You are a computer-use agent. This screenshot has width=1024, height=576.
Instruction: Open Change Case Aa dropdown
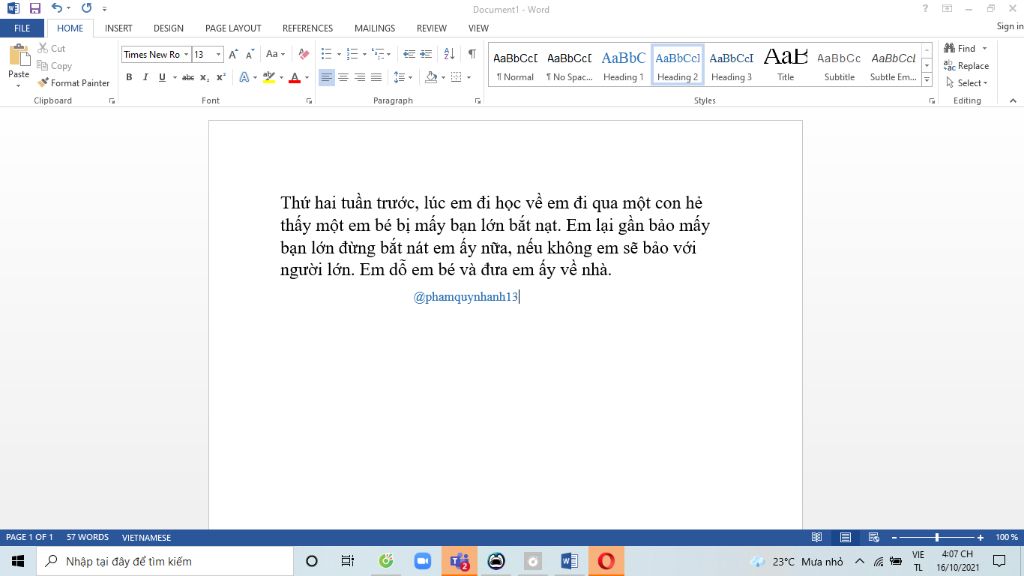coord(275,54)
